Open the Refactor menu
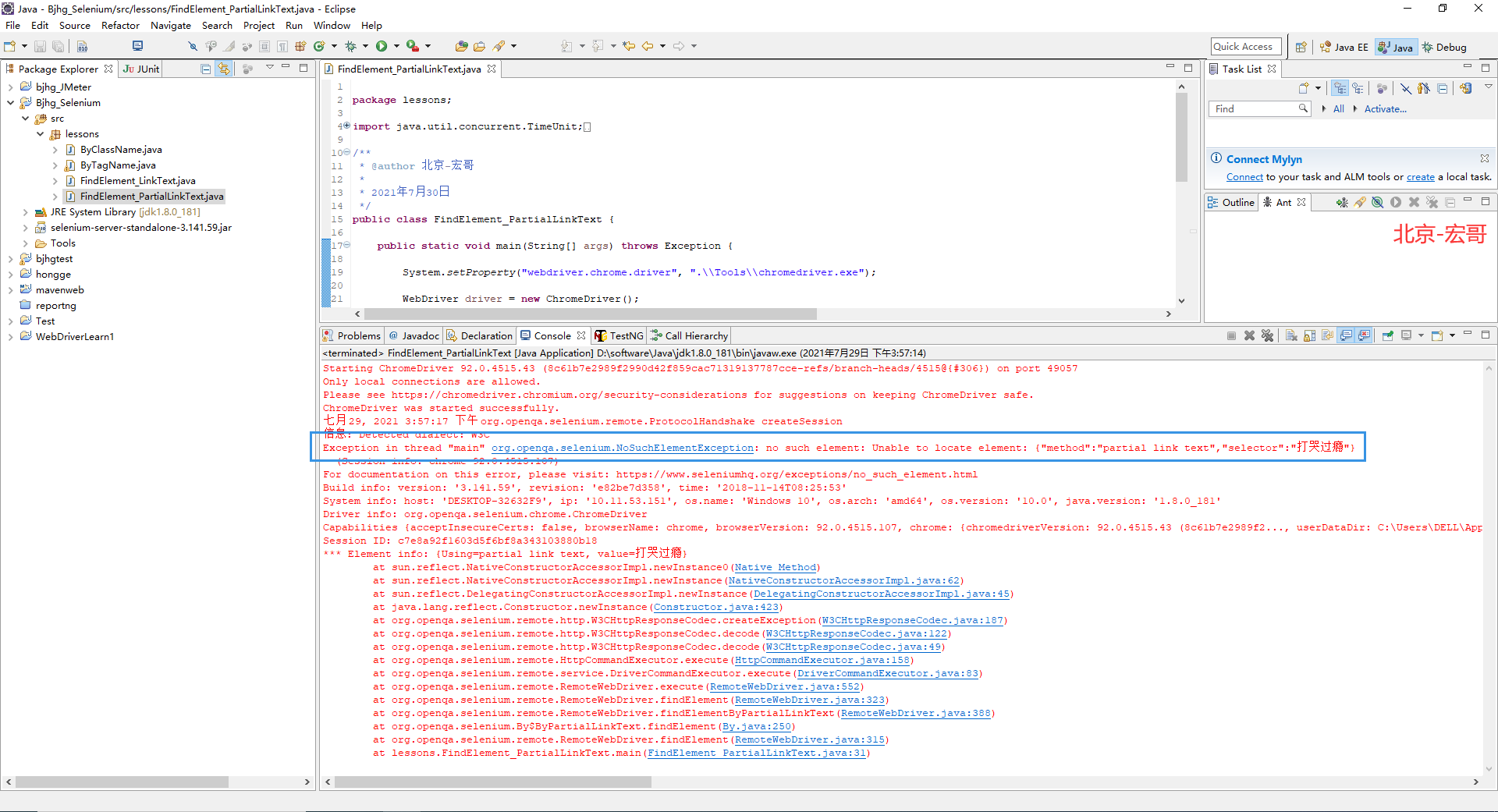 click(120, 26)
